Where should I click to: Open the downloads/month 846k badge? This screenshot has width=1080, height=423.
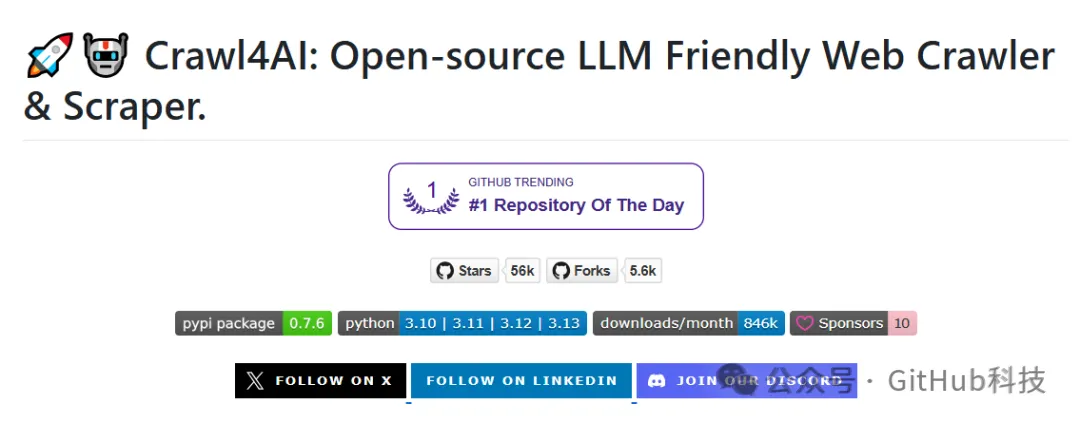[688, 323]
